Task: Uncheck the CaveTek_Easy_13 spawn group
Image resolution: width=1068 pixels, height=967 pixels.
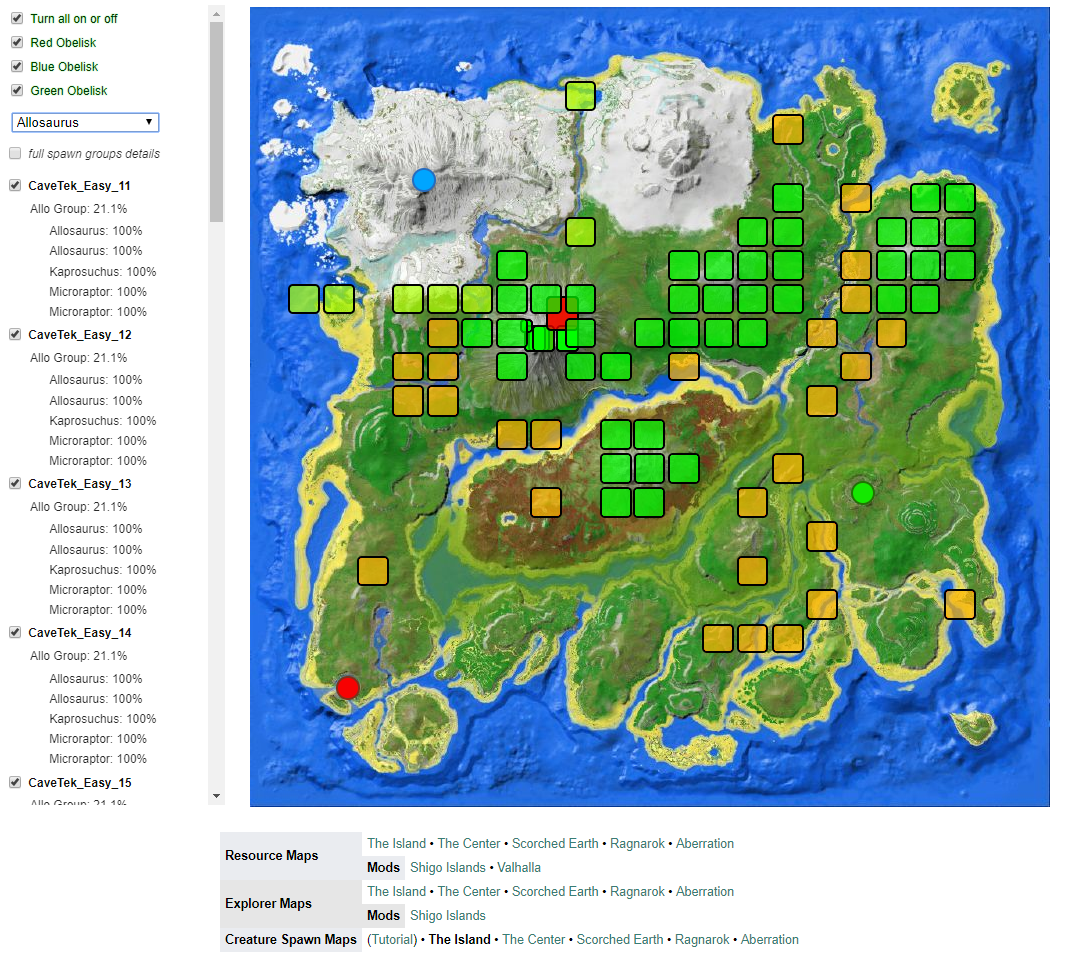Action: point(15,484)
